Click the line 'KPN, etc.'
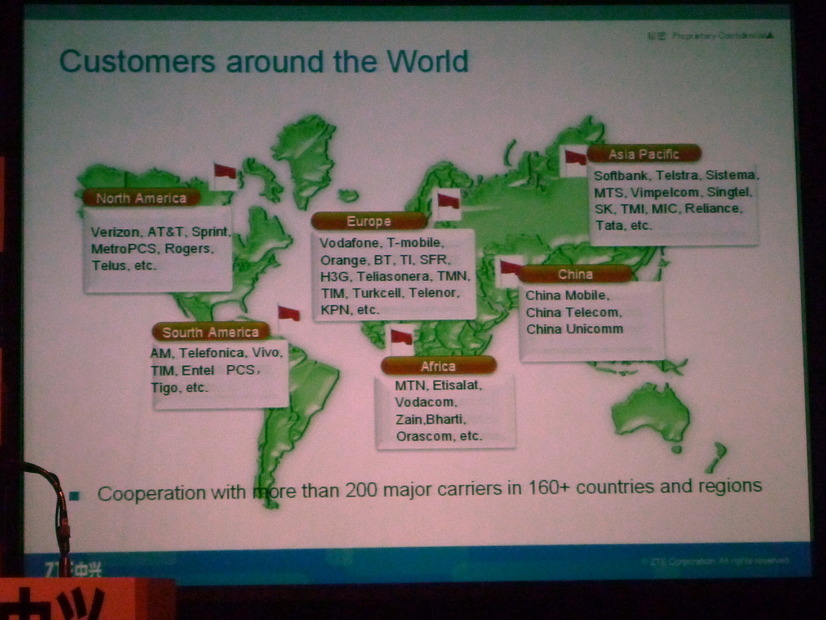This screenshot has width=826, height=620. [350, 310]
